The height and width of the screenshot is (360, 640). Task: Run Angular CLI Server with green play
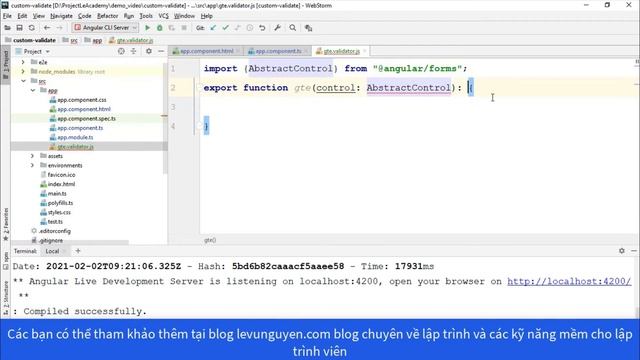pyautogui.click(x=147, y=28)
